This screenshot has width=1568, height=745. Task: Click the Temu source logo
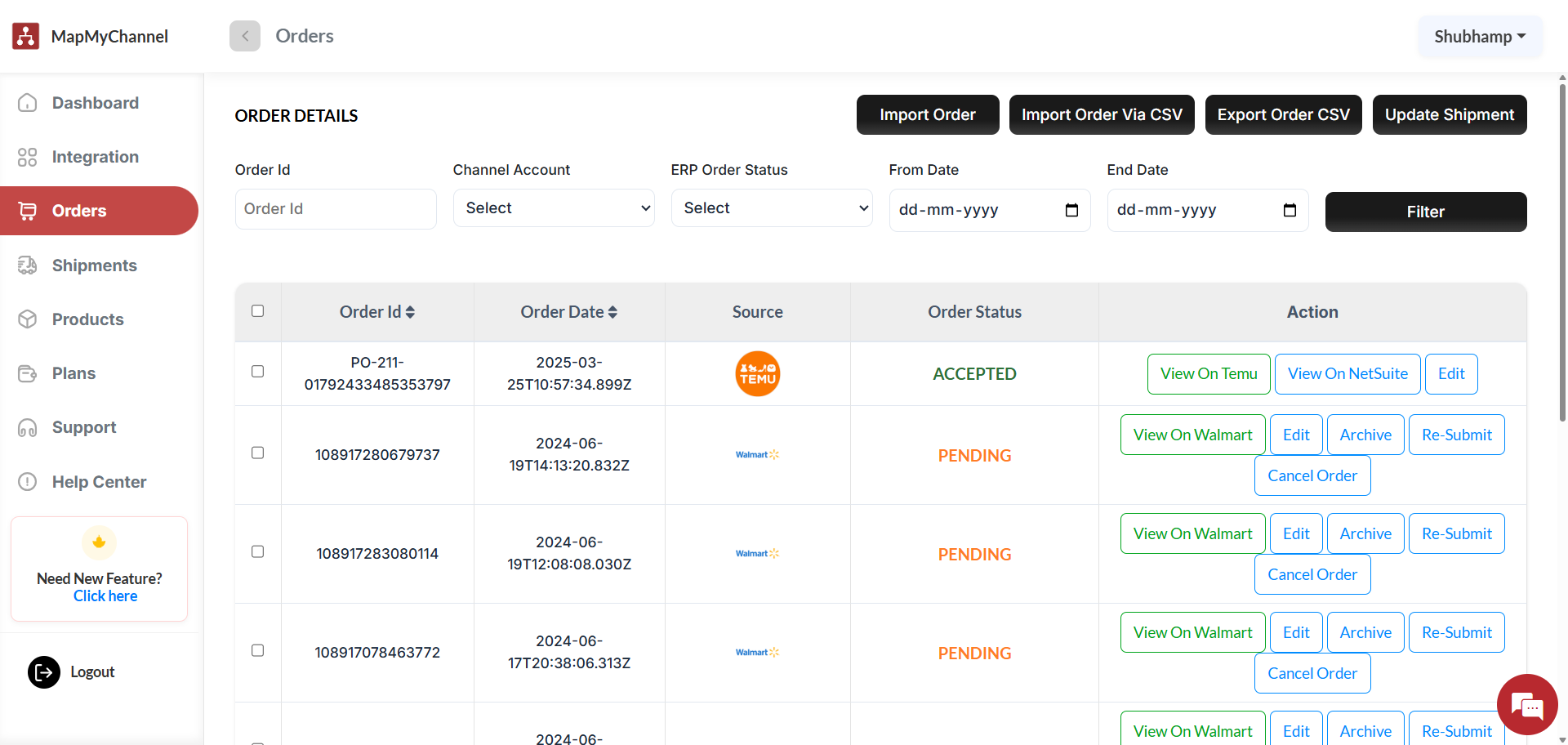(x=757, y=373)
